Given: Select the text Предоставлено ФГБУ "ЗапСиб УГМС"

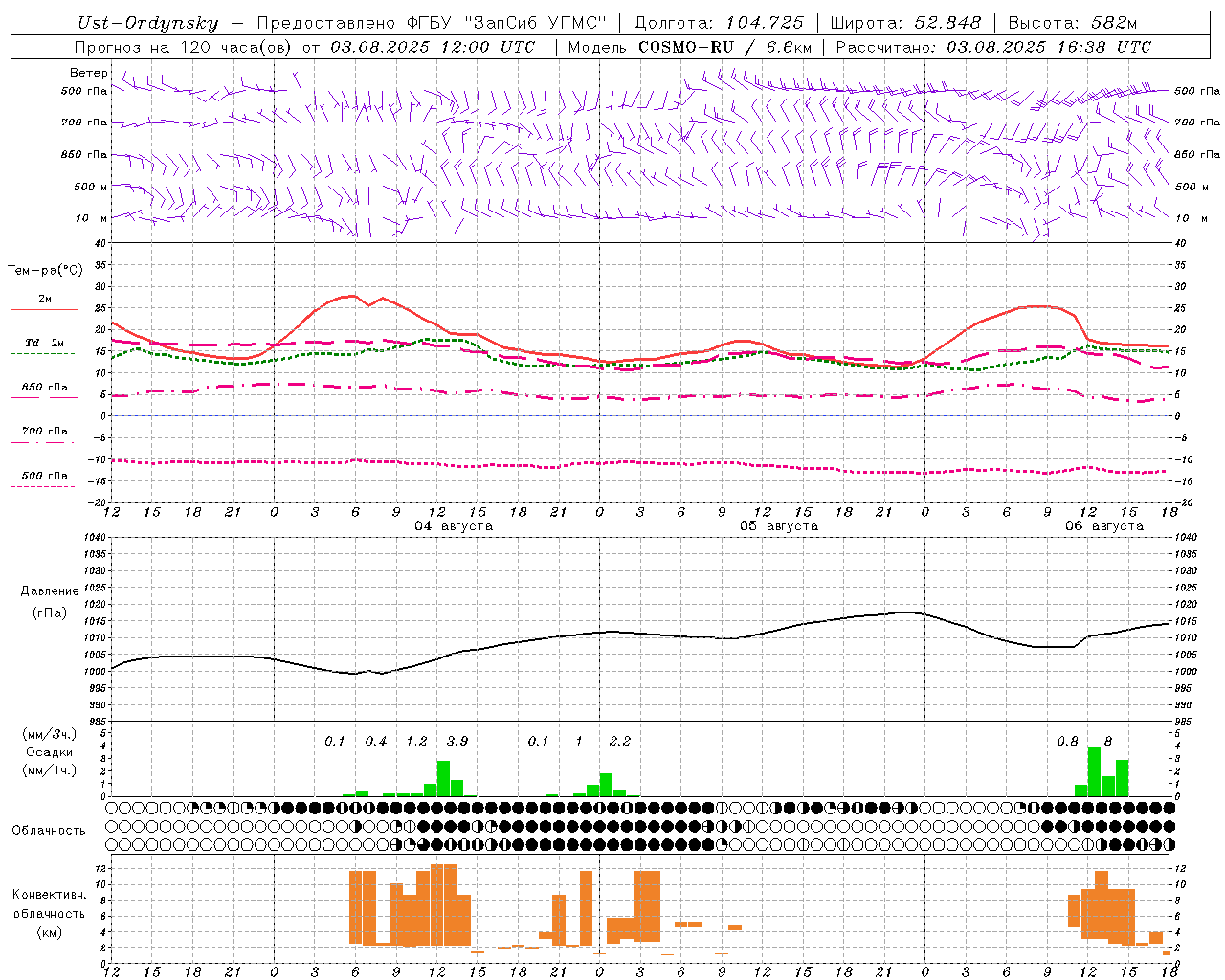Looking at the screenshot, I should click(x=431, y=23).
